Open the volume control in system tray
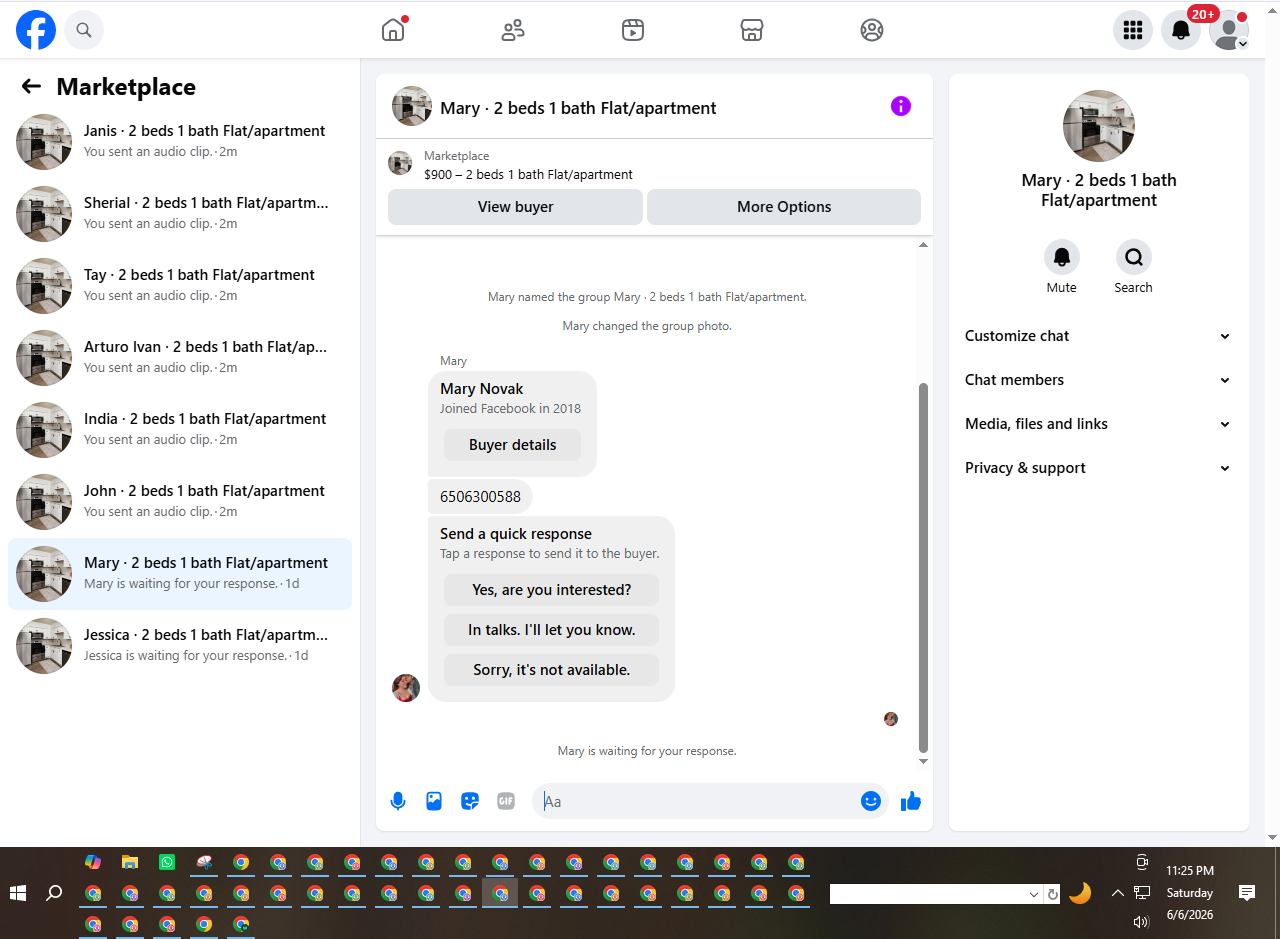Screen dimensions: 1280x939 point(1141,922)
